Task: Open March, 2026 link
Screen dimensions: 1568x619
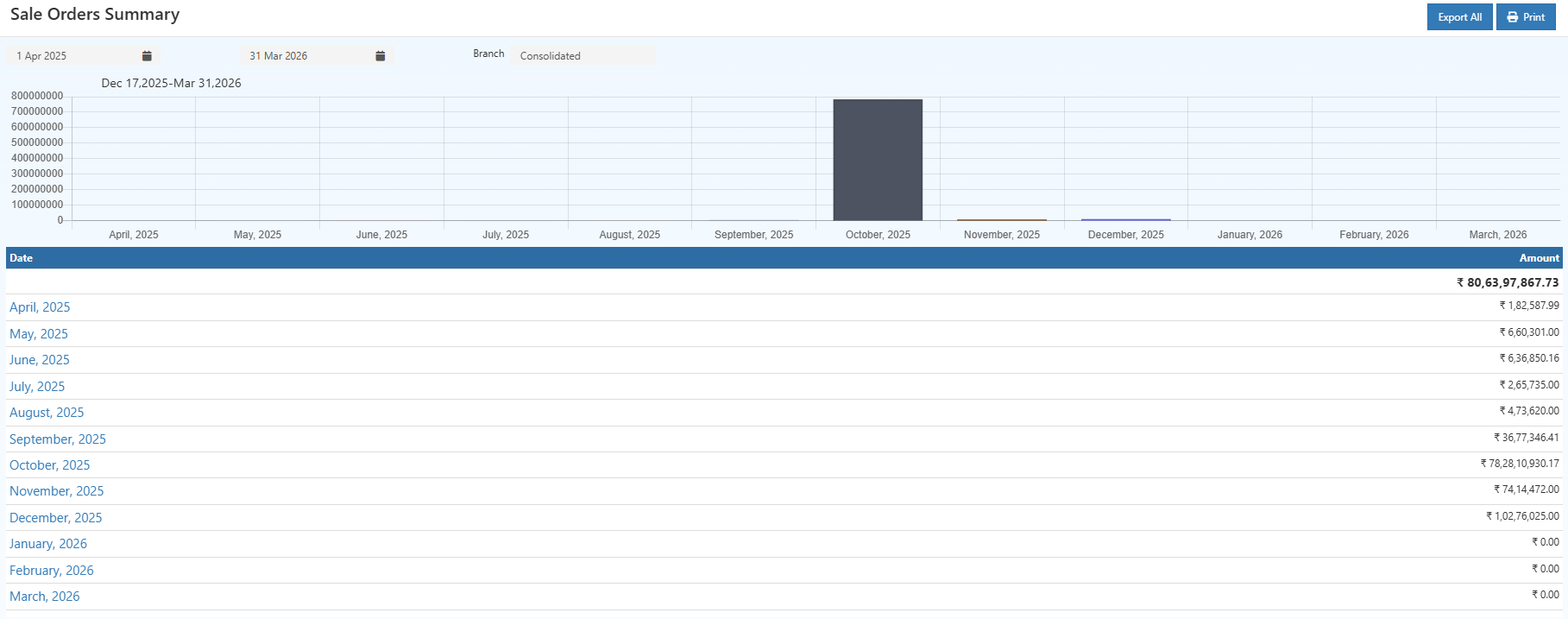Action: [45, 597]
